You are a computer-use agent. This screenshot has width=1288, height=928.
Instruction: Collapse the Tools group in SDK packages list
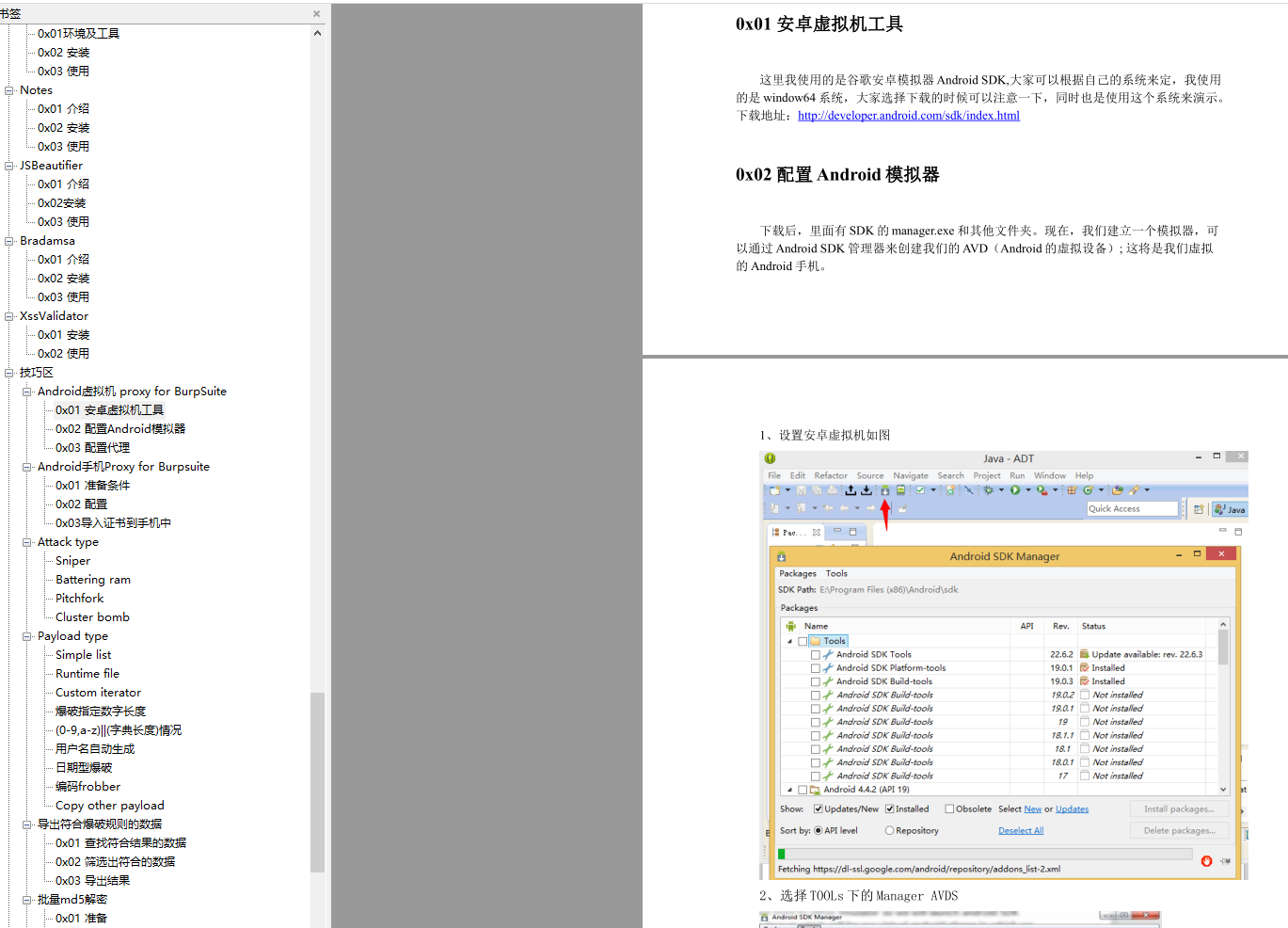(789, 641)
